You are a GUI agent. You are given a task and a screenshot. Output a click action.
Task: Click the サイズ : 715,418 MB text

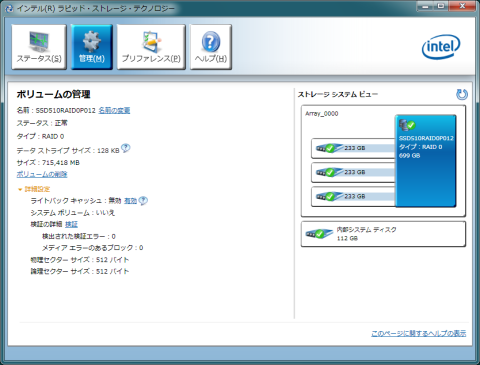[x=48, y=163]
